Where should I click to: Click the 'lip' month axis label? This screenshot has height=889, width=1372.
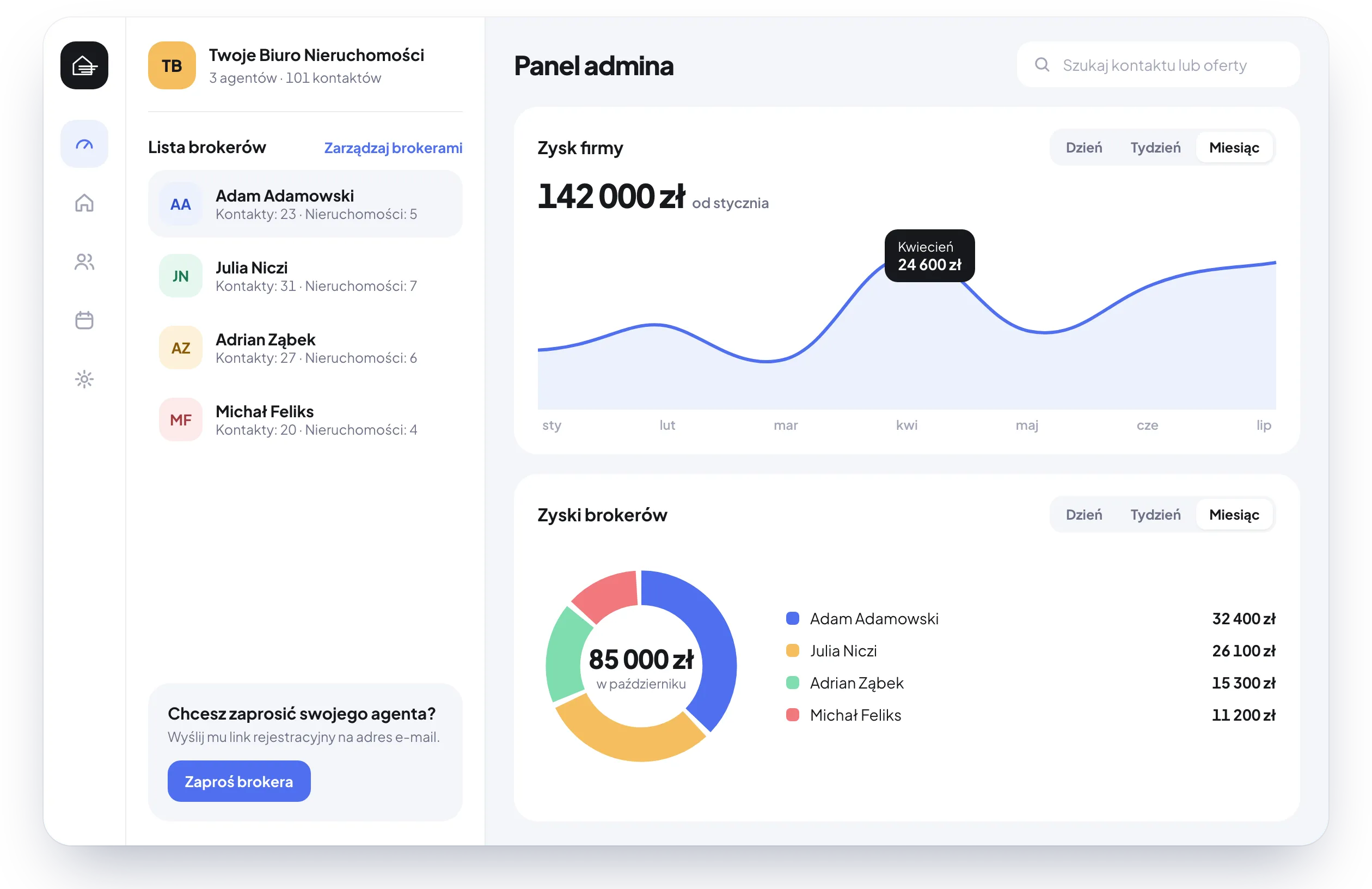tap(1264, 426)
